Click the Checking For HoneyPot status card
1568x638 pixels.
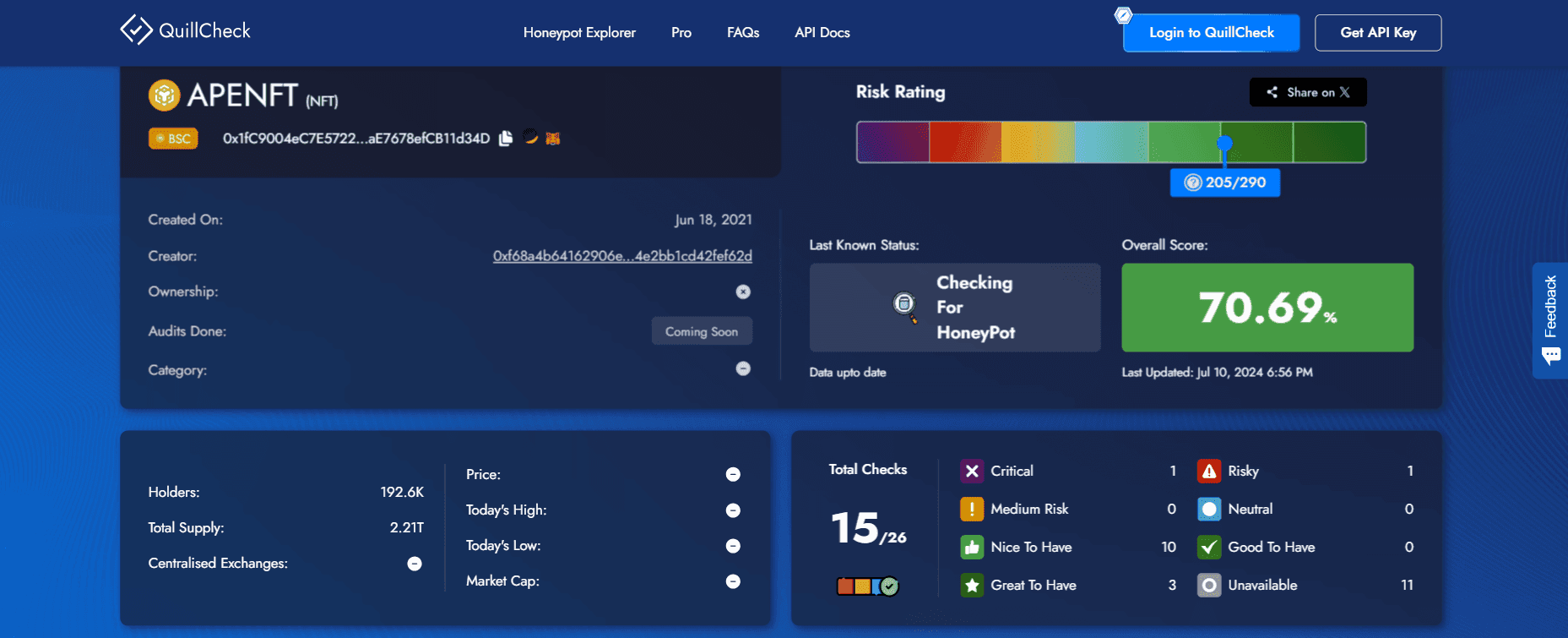click(955, 308)
